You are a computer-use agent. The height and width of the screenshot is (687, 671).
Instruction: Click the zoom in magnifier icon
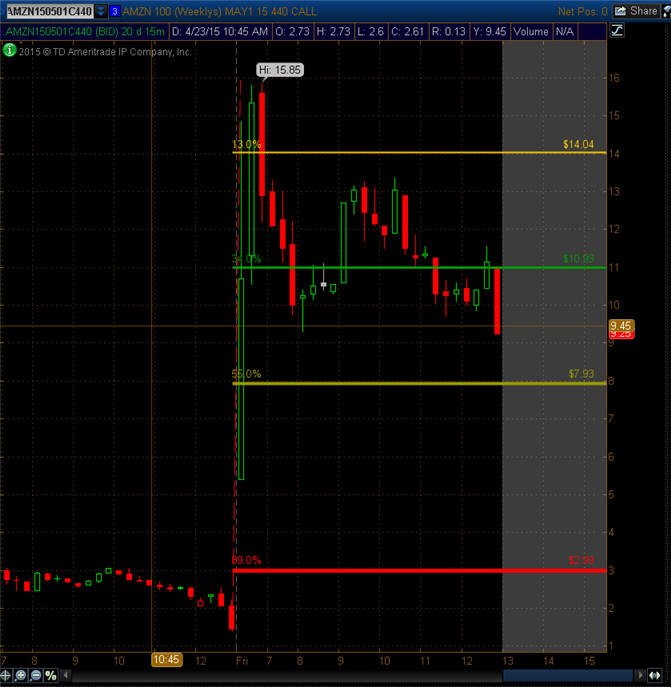point(20,675)
